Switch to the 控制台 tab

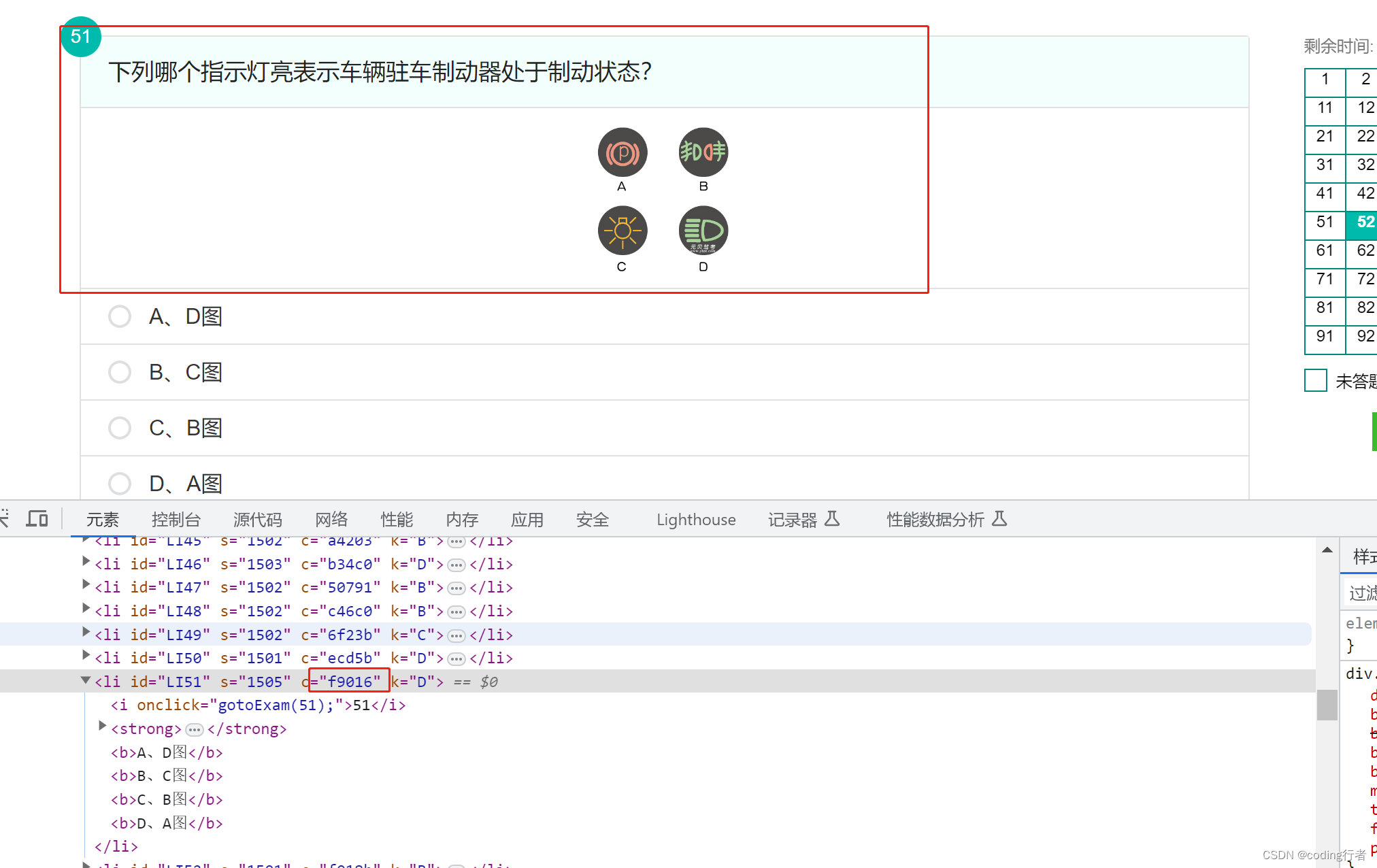(x=176, y=518)
